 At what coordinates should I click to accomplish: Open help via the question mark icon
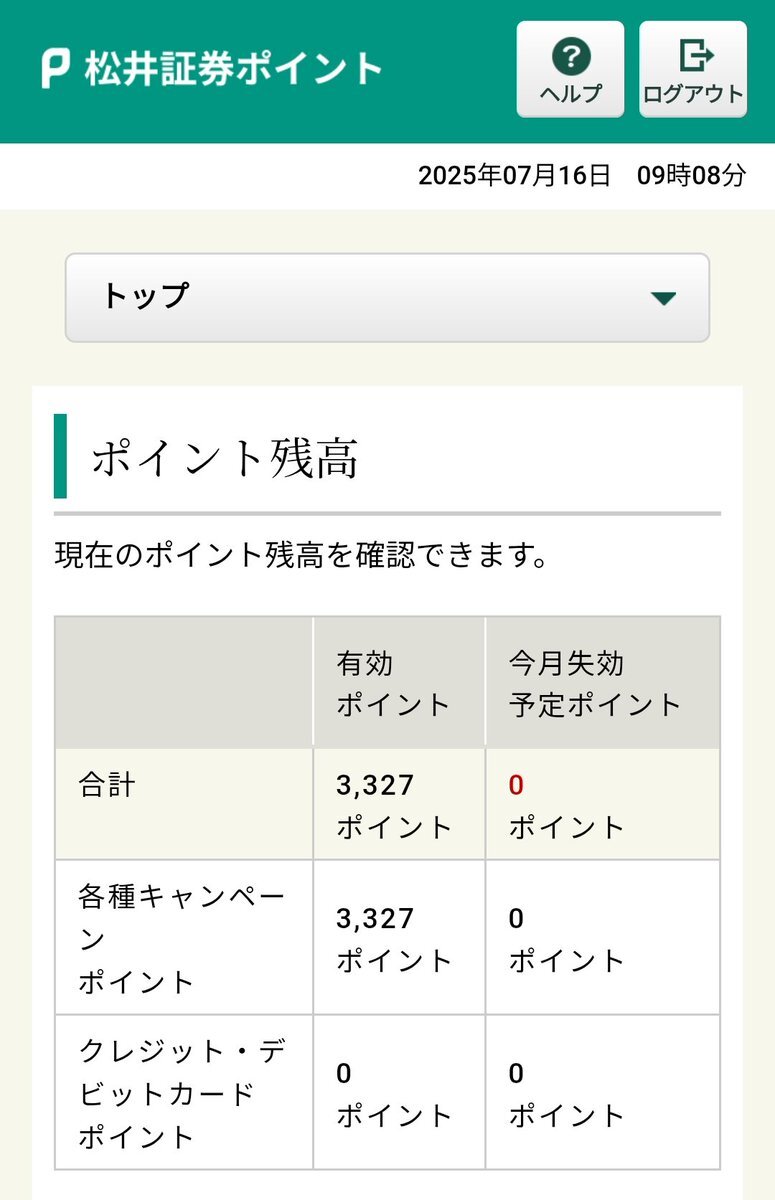point(571,56)
